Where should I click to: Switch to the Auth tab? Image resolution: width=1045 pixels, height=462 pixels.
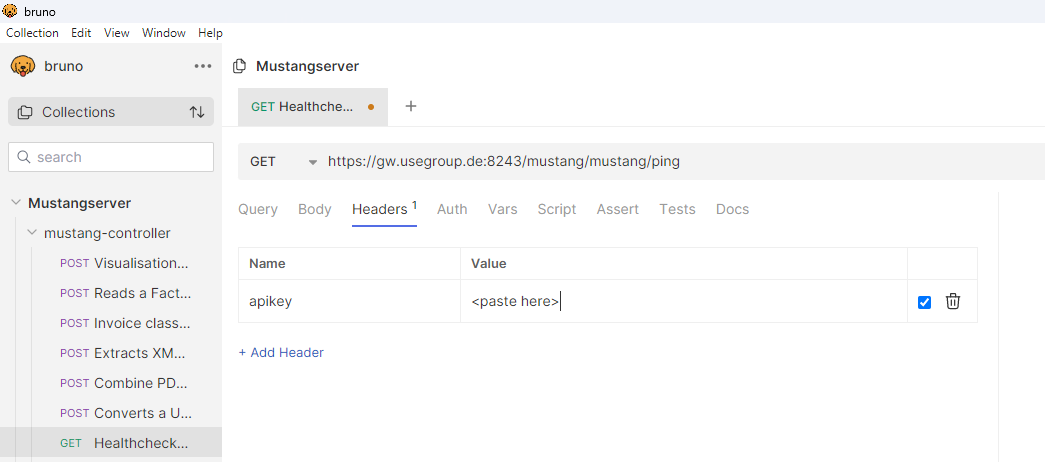tap(452, 209)
